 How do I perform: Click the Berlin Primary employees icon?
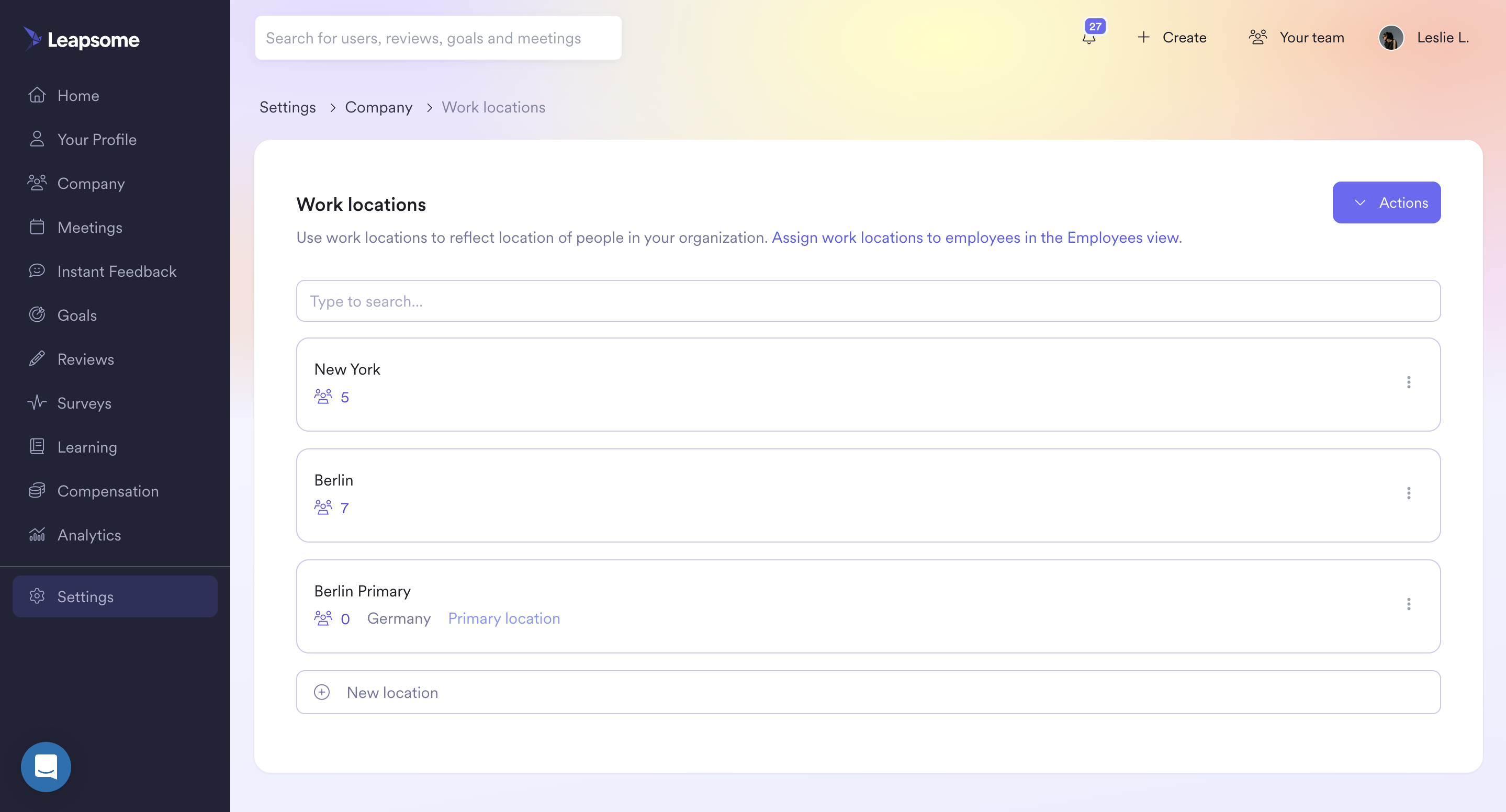click(323, 618)
